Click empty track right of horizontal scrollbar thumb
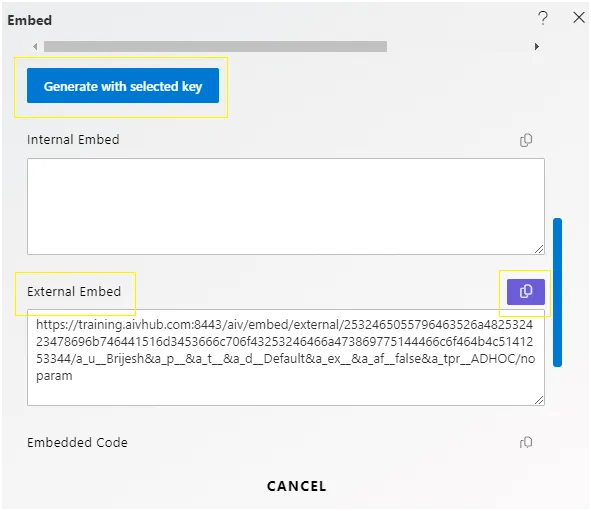Screen dimensions: 591x511 tap(460, 46)
